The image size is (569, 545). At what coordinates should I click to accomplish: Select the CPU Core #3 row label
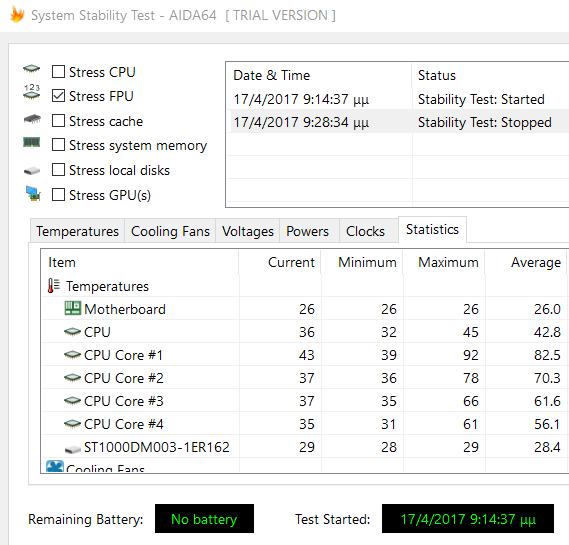tap(124, 401)
